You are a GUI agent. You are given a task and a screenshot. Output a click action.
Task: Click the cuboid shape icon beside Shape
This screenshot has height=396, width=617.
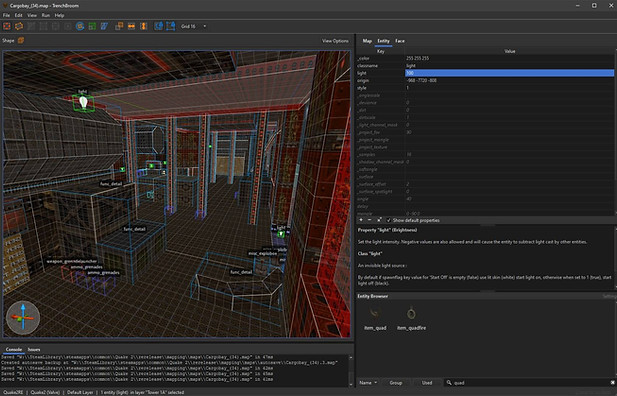[x=21, y=41]
